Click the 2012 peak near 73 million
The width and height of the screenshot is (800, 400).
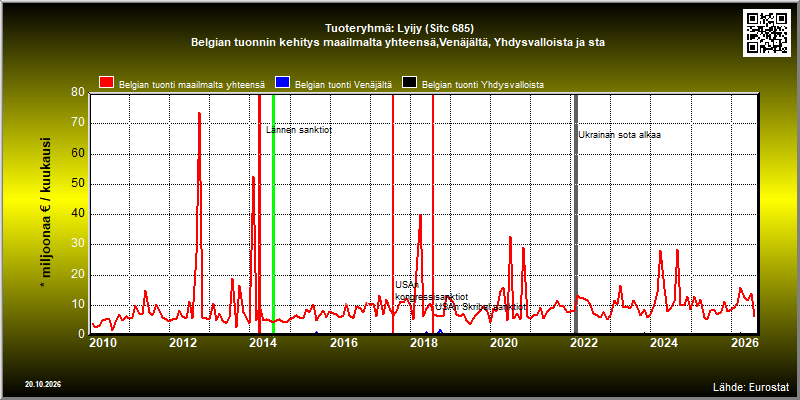point(199,113)
